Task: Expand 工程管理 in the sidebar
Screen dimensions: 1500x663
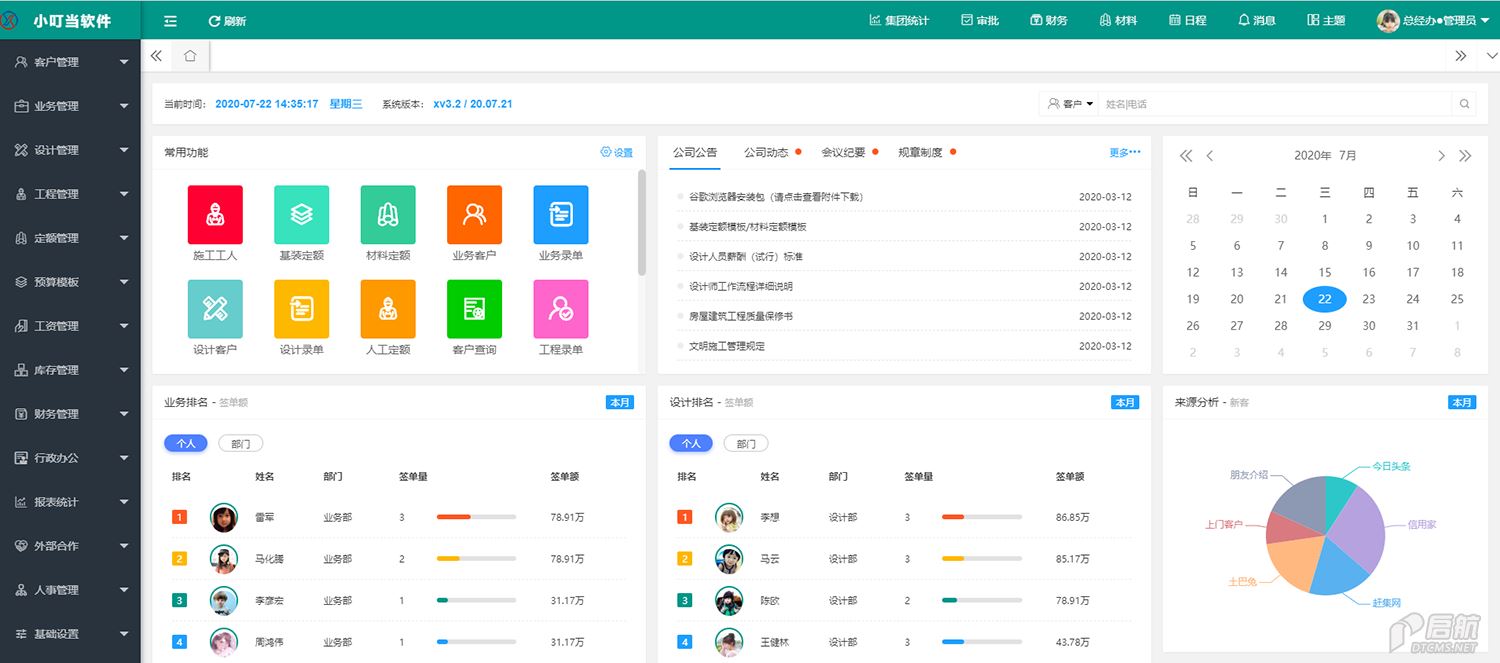Action: tap(70, 194)
